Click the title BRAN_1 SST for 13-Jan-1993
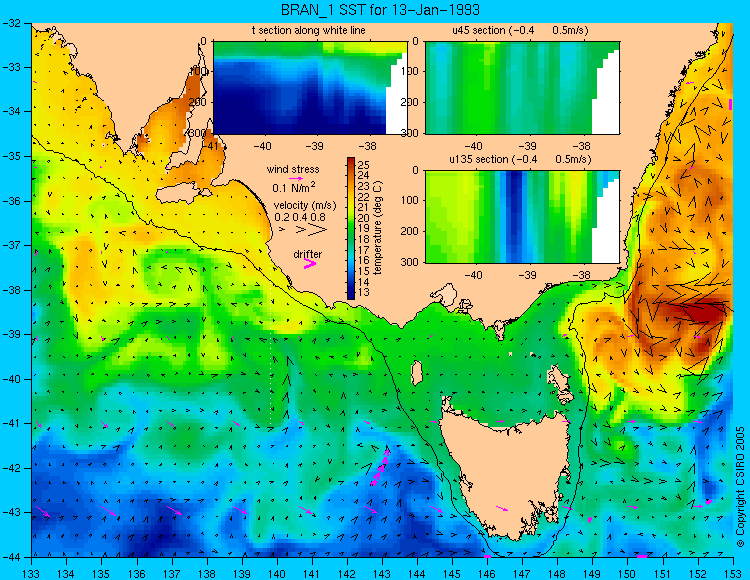The width and height of the screenshot is (750, 580). click(380, 10)
